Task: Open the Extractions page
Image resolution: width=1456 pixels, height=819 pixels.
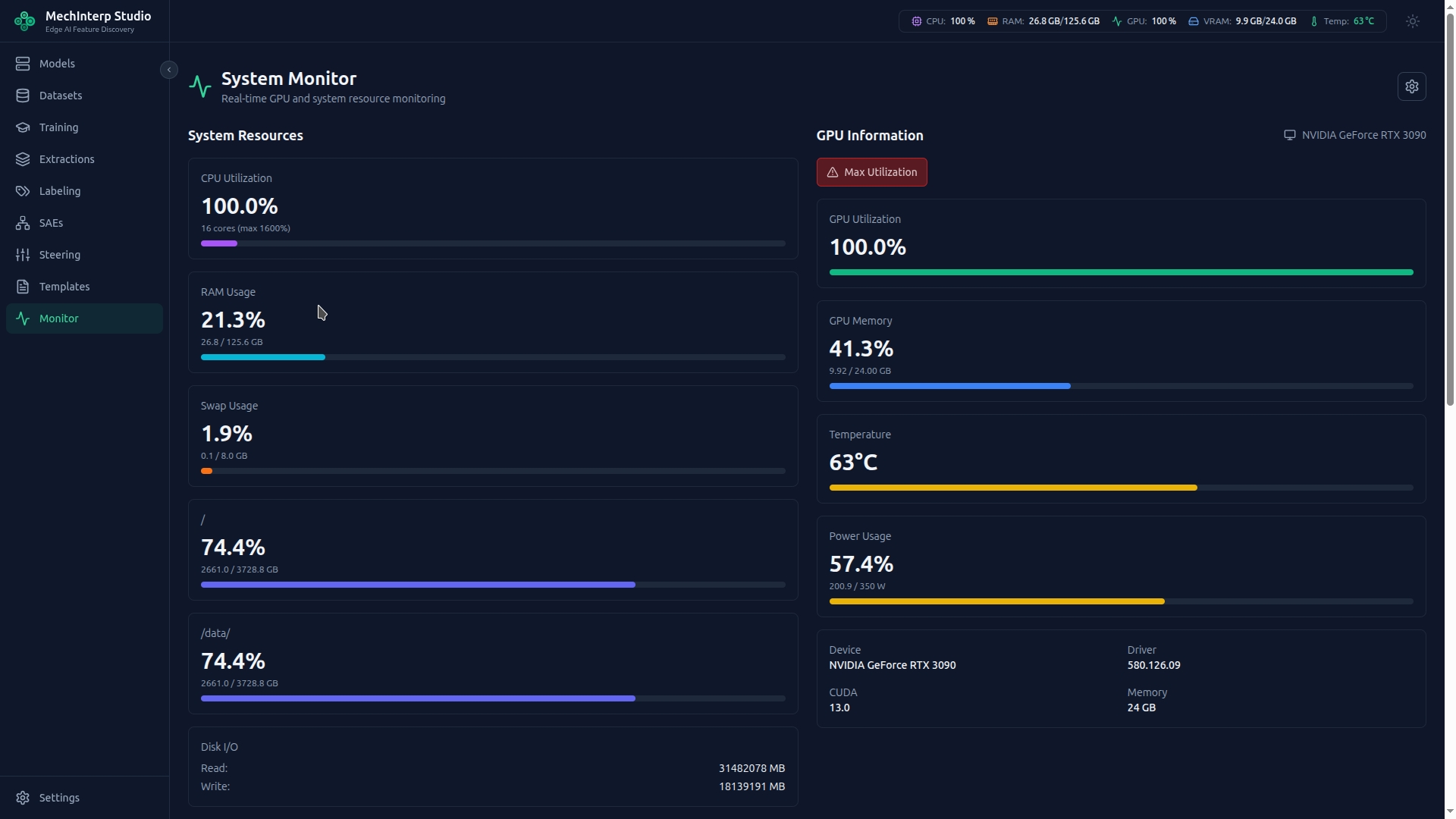Action: [84, 159]
